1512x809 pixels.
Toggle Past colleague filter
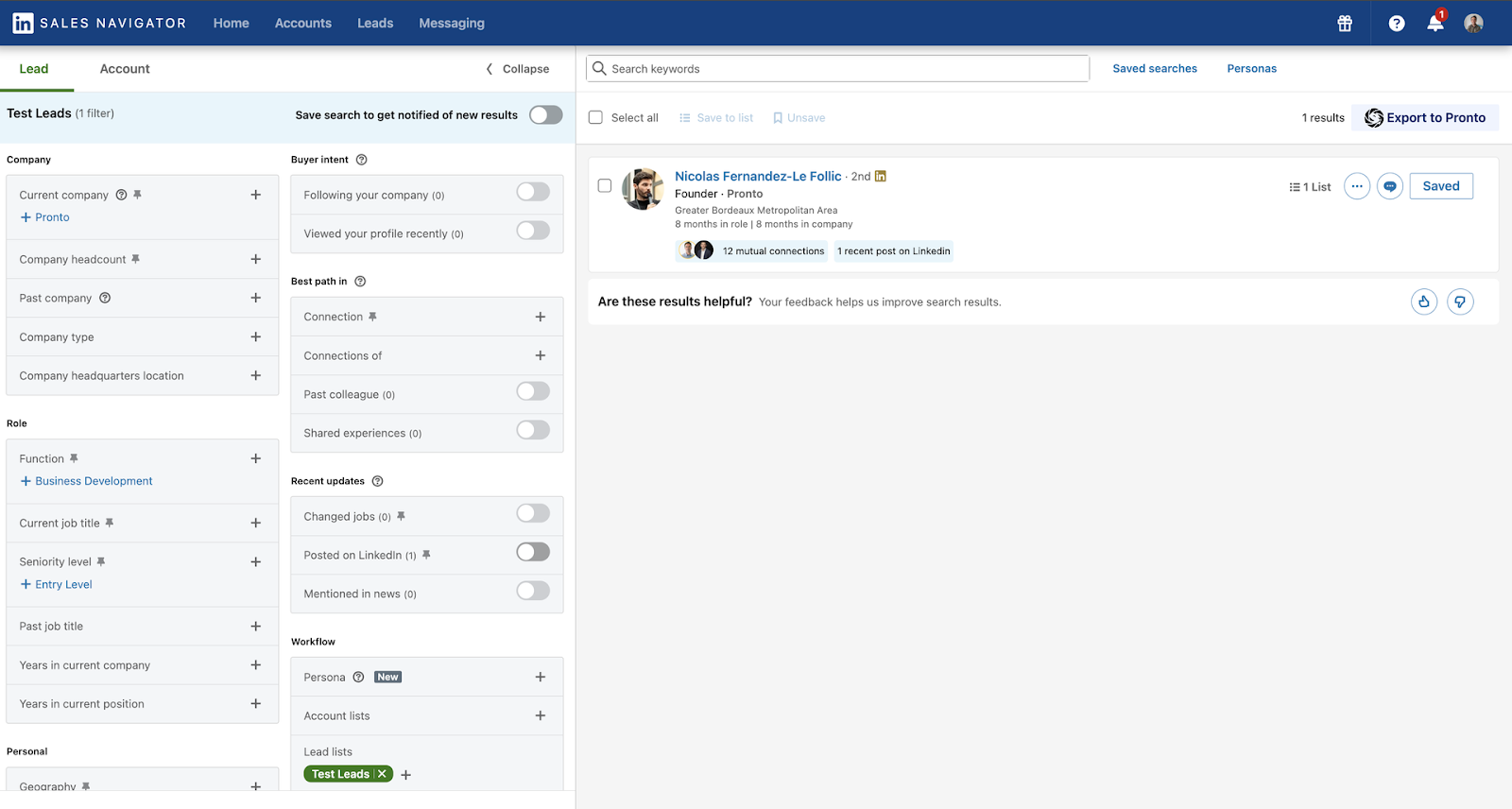pyautogui.click(x=533, y=391)
